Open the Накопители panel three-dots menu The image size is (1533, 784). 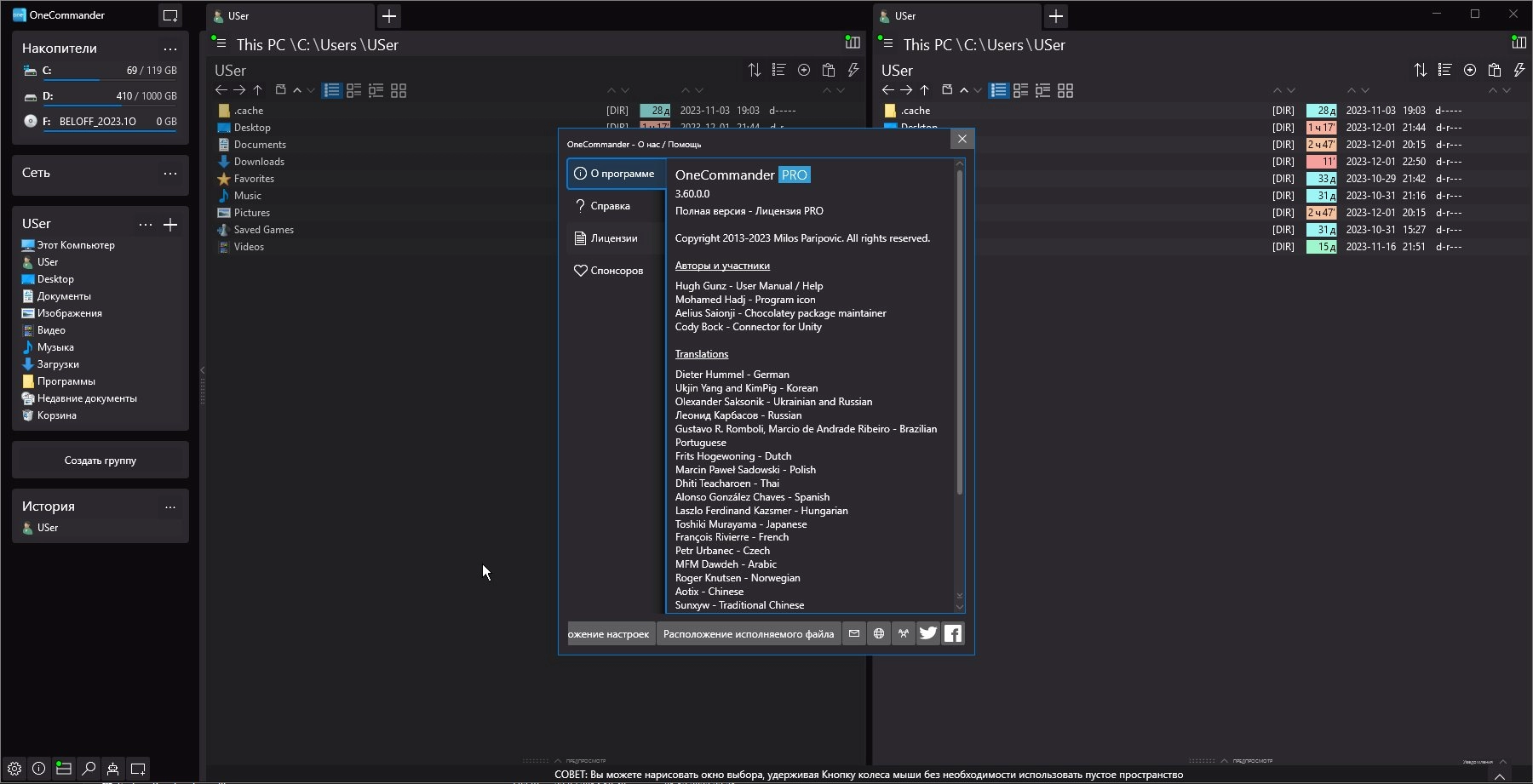(170, 49)
